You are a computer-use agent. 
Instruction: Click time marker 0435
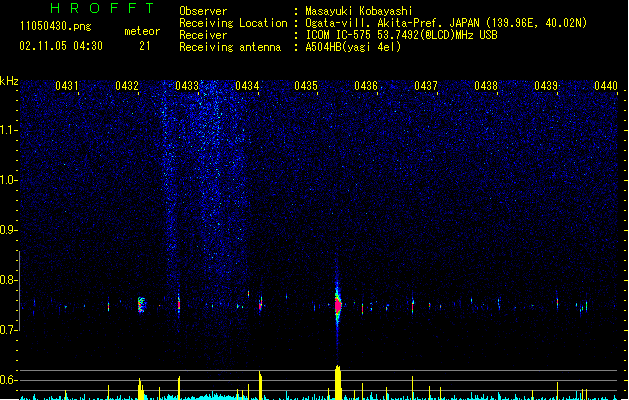coord(306,86)
